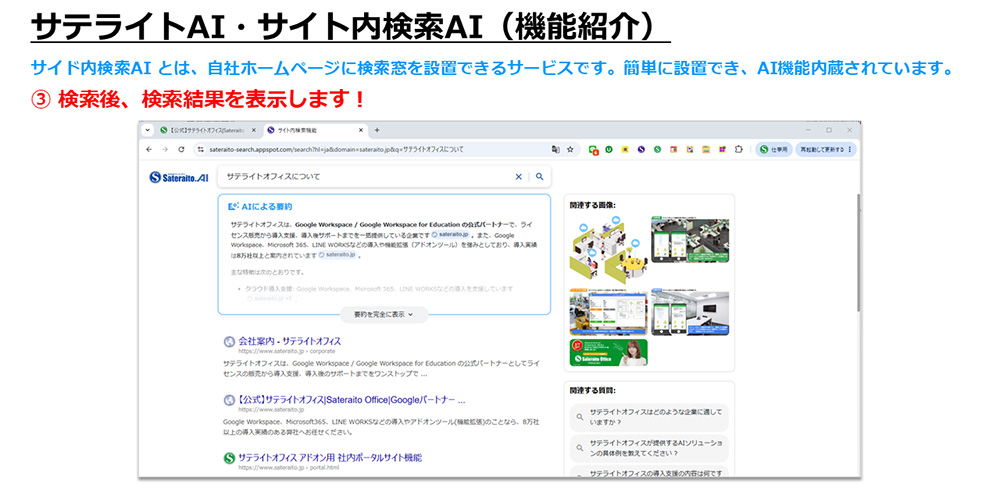The width and height of the screenshot is (1000, 492).
Task: Go forward with the browser forward arrow
Action: 165,149
